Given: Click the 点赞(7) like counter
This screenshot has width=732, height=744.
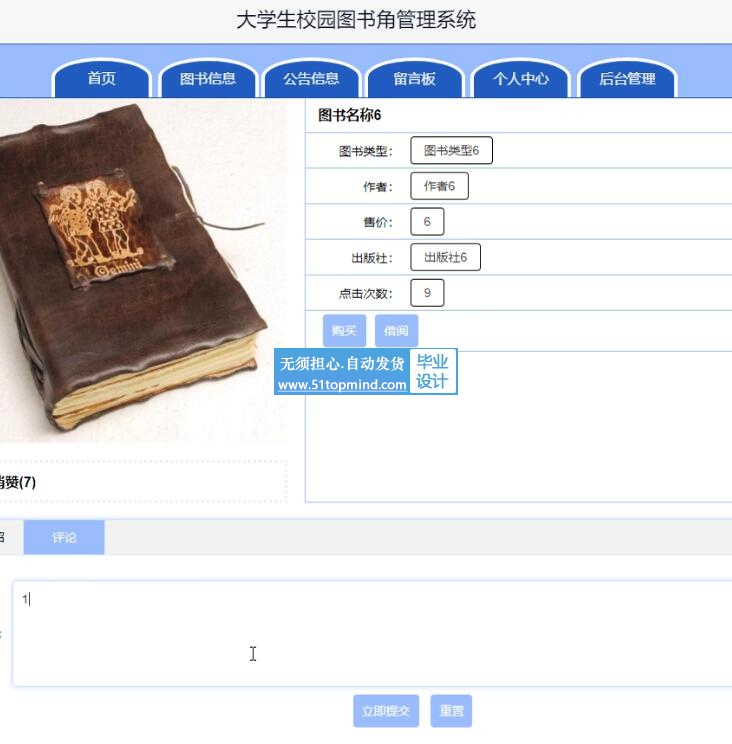Looking at the screenshot, I should [17, 483].
